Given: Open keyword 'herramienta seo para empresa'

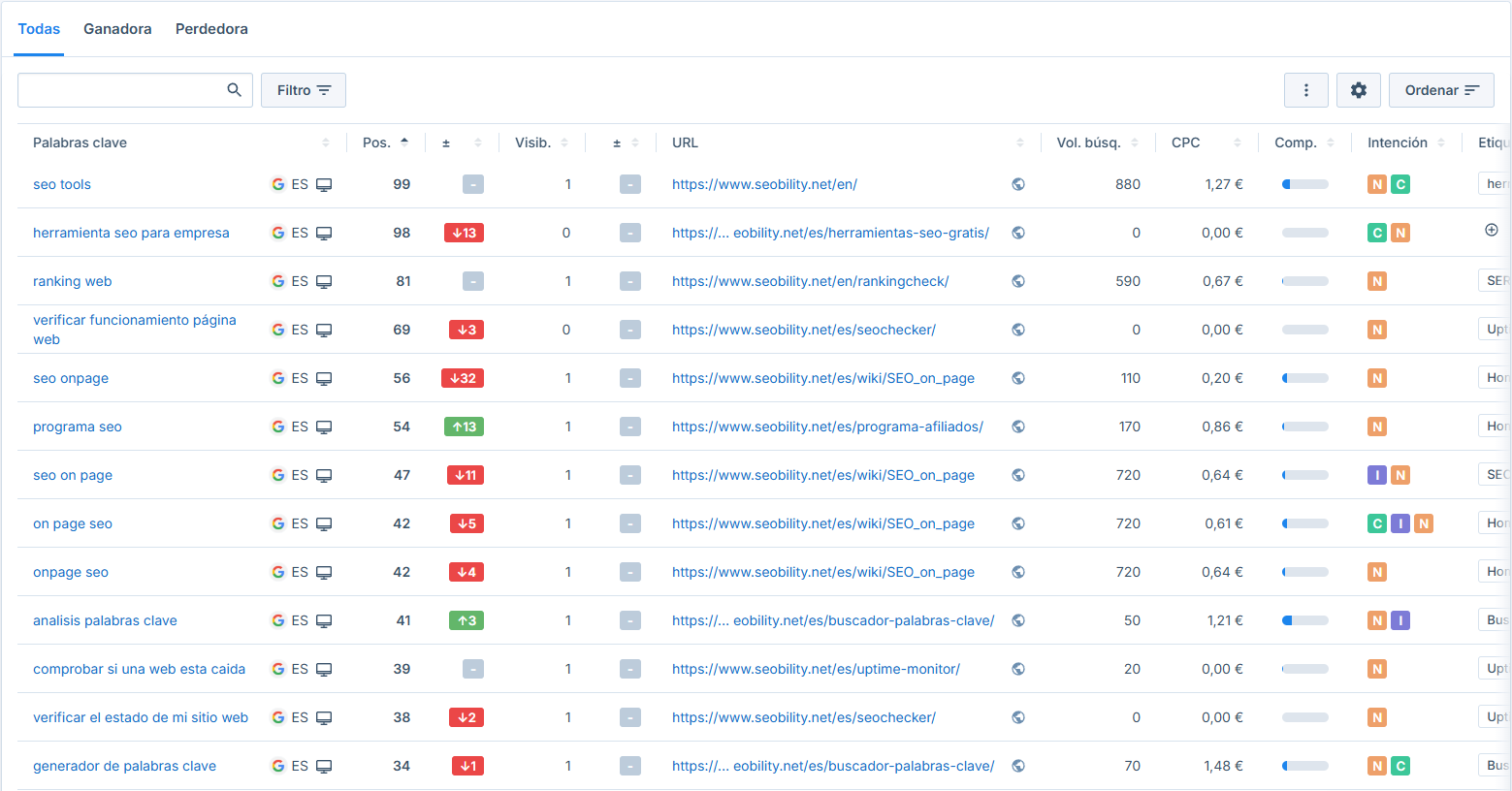Looking at the screenshot, I should point(131,233).
